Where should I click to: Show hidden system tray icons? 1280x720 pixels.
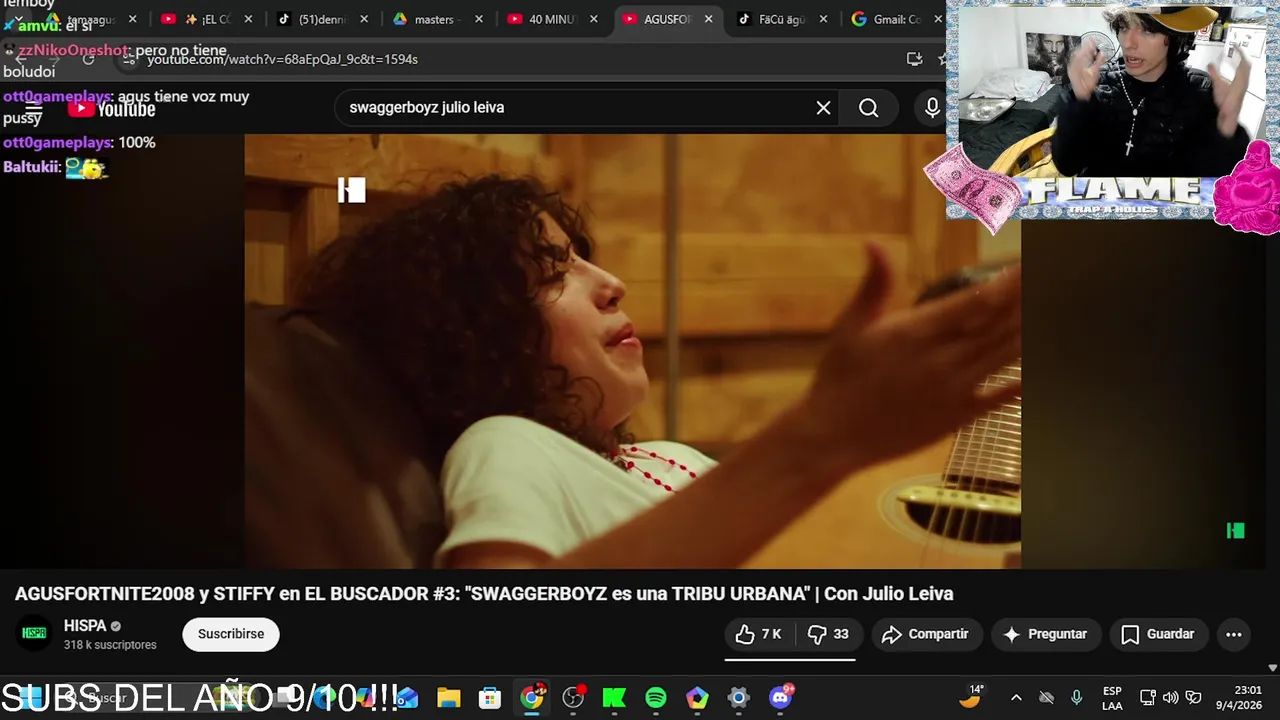pyautogui.click(x=1016, y=697)
